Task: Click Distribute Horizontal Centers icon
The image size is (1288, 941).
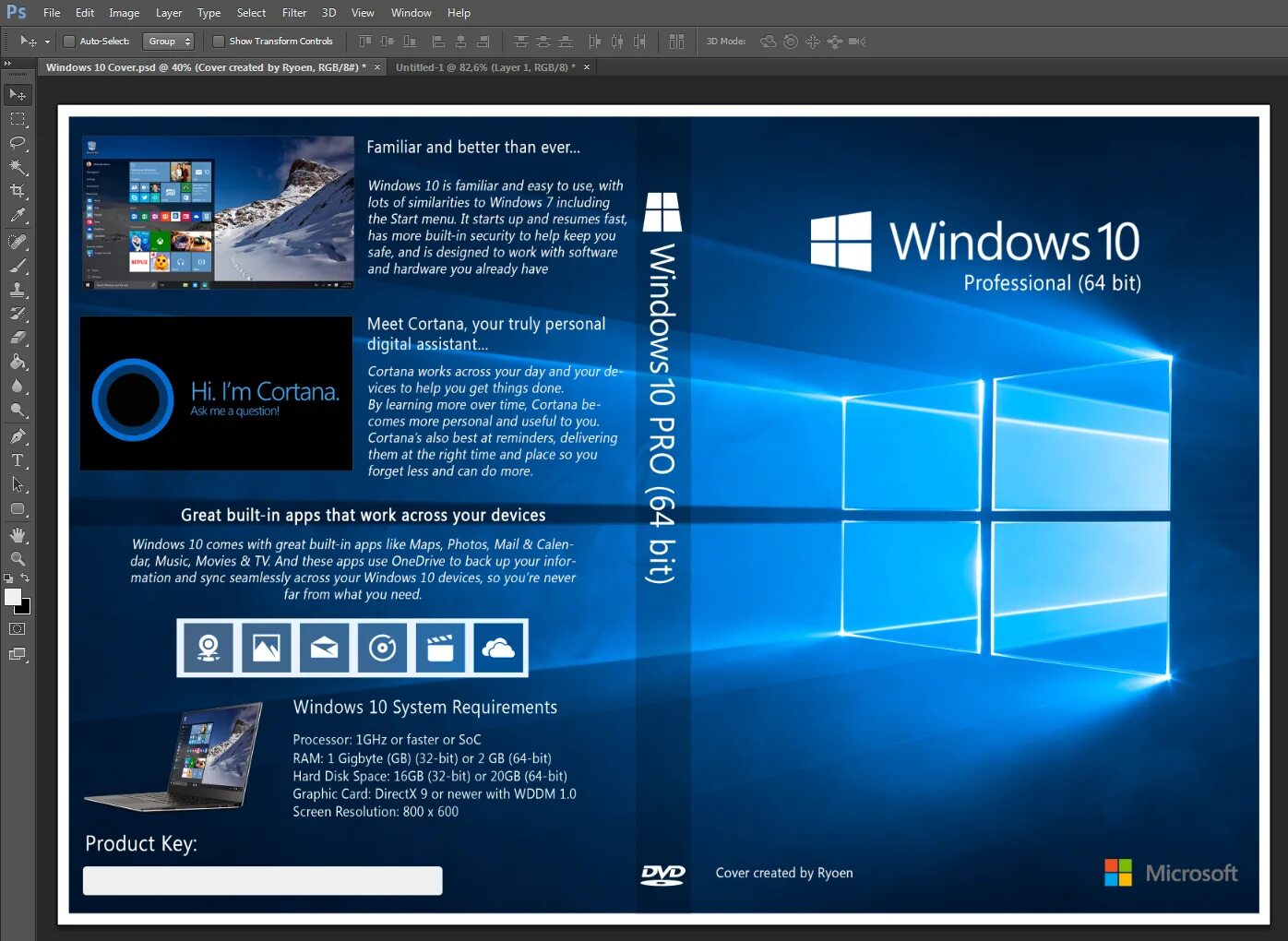Action: (616, 42)
